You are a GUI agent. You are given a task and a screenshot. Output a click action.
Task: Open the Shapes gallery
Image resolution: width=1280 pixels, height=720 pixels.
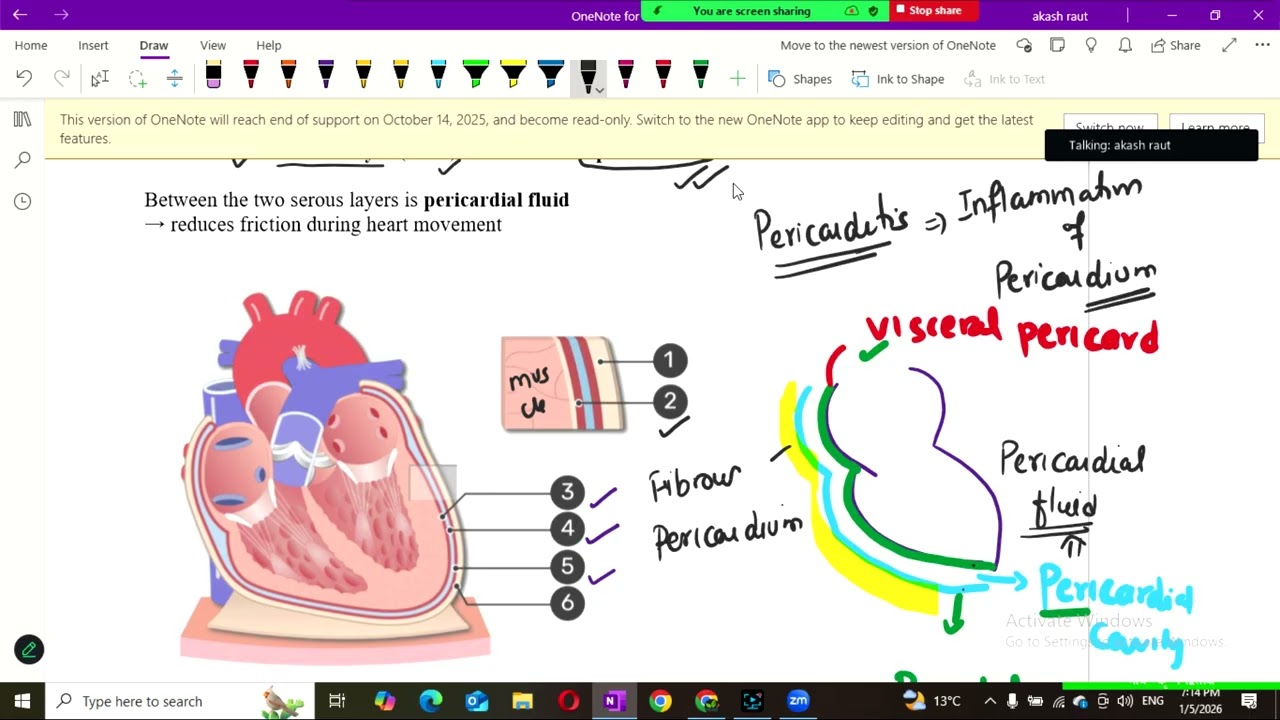[x=800, y=79]
